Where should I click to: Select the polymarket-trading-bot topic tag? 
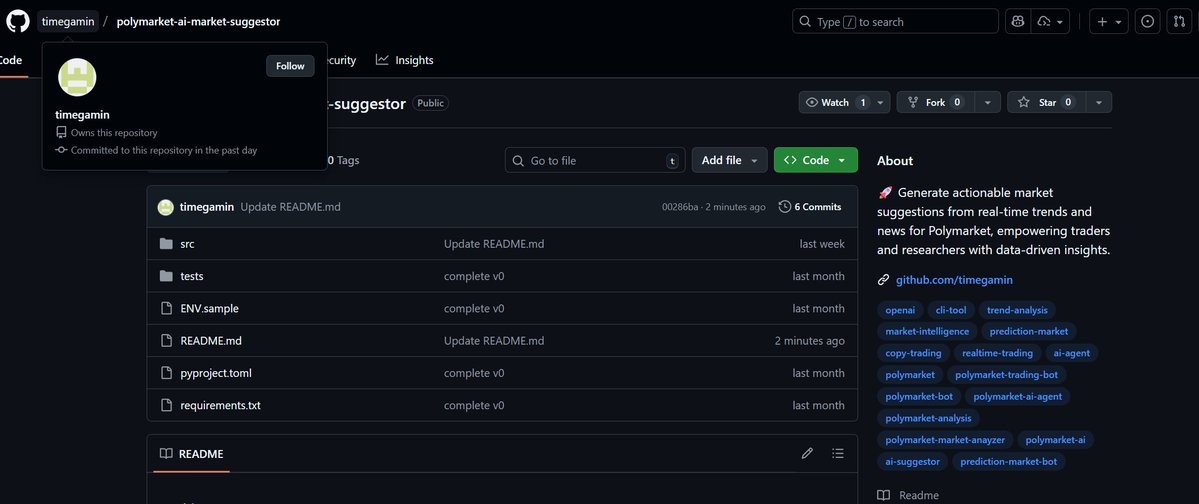[1006, 375]
